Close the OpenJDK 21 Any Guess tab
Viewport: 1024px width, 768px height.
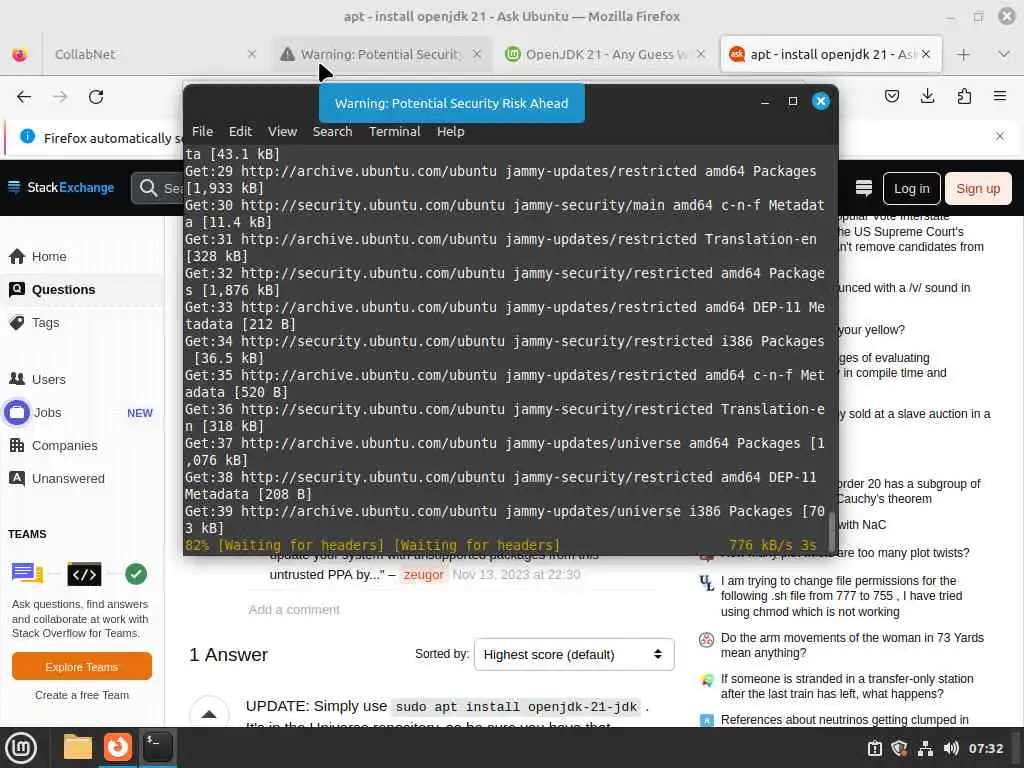point(701,54)
